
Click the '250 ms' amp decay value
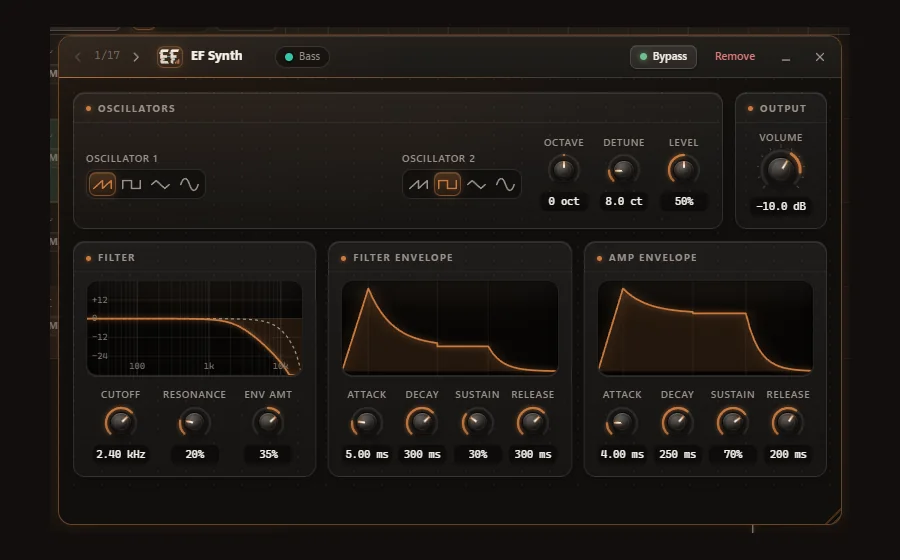[677, 454]
